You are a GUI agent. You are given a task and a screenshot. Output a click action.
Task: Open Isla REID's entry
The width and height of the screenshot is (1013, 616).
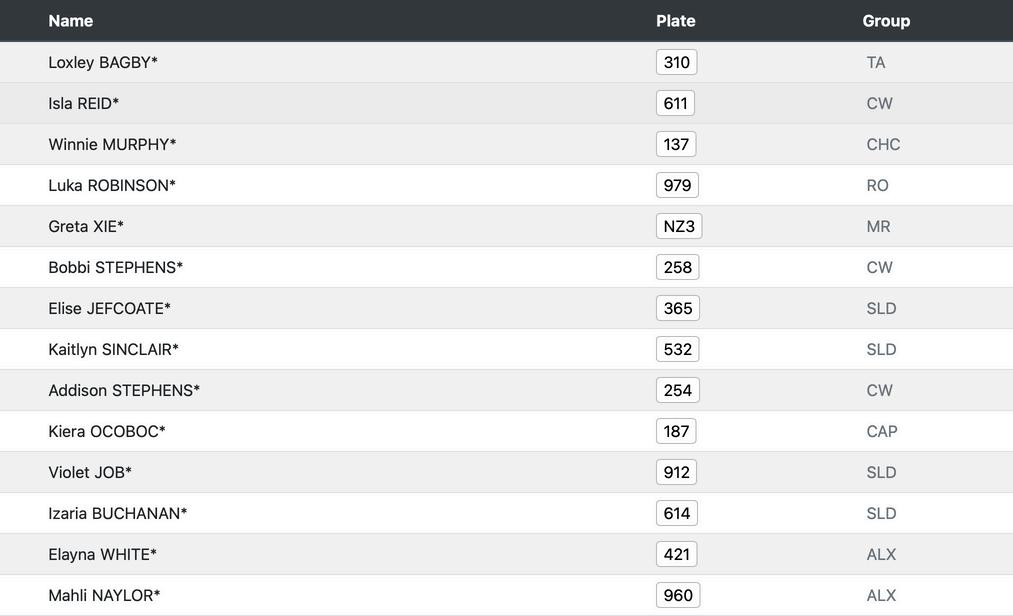[84, 103]
